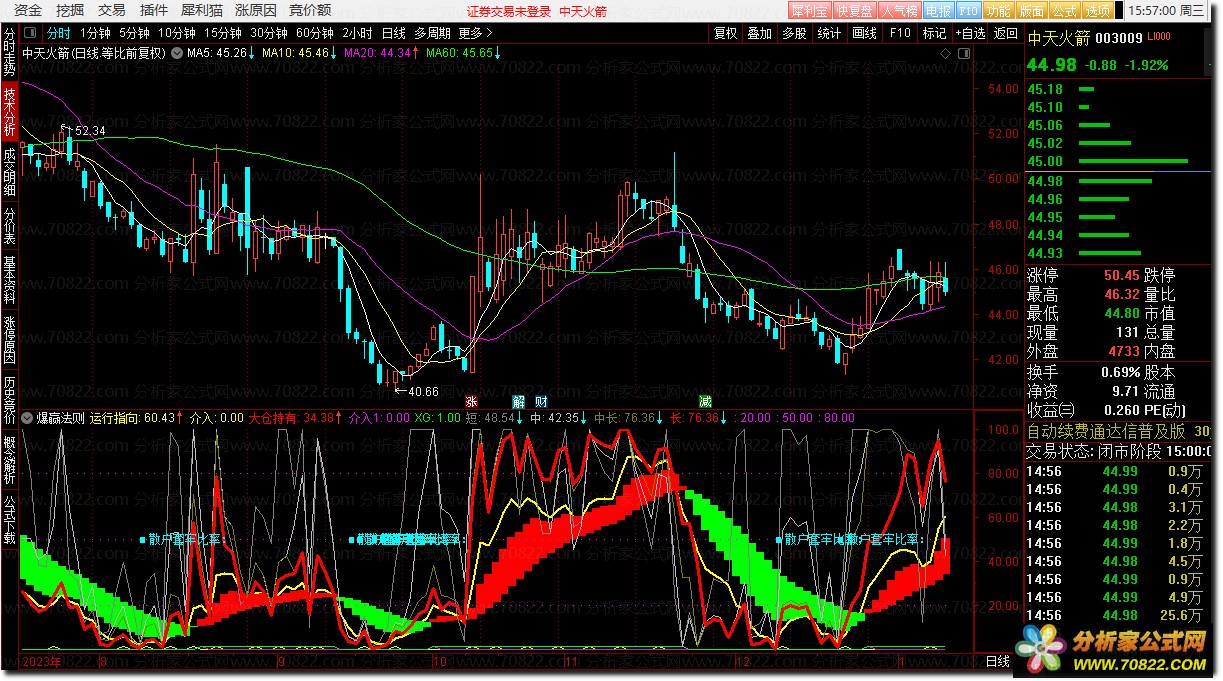Viewport: 1223px width, 681px height.
Task: Click the 返回 back button
Action: [x=1005, y=33]
